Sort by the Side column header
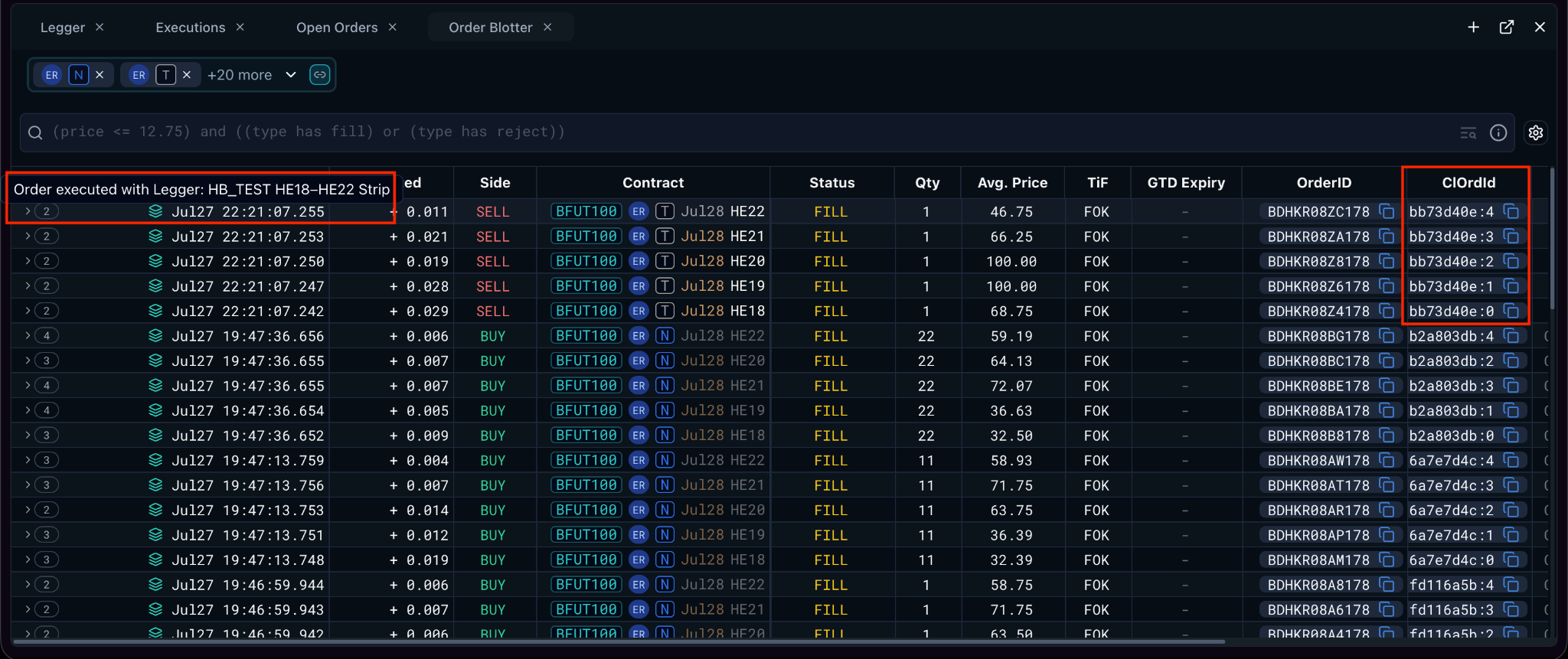Image resolution: width=1568 pixels, height=659 pixels. click(495, 183)
